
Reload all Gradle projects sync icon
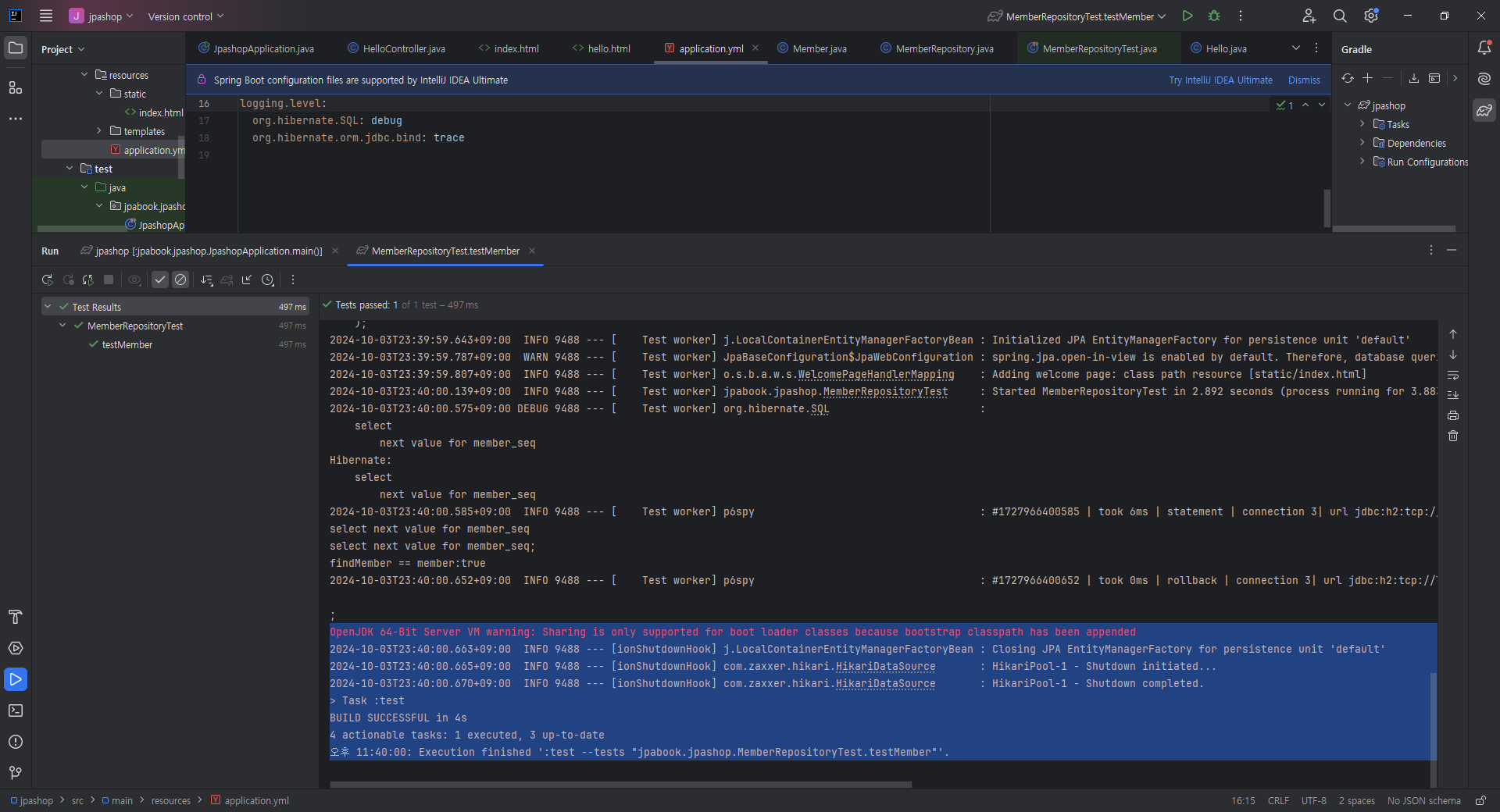[1348, 78]
